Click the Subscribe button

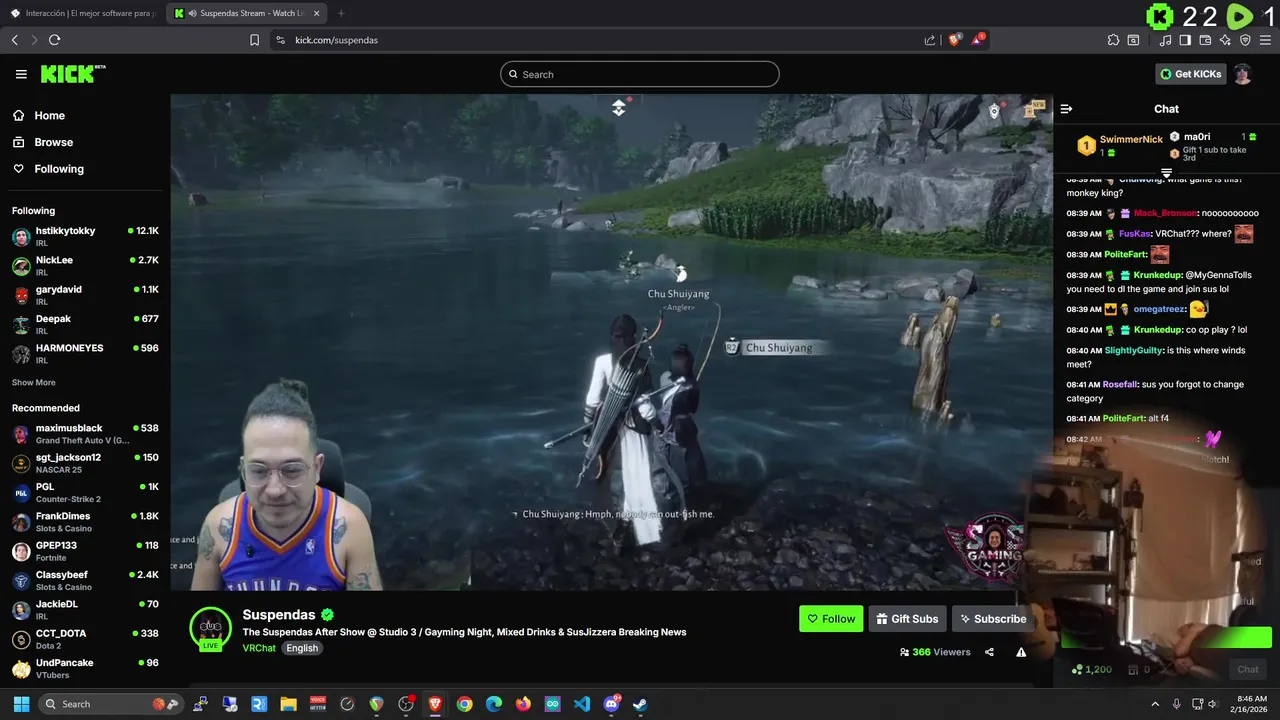click(993, 619)
